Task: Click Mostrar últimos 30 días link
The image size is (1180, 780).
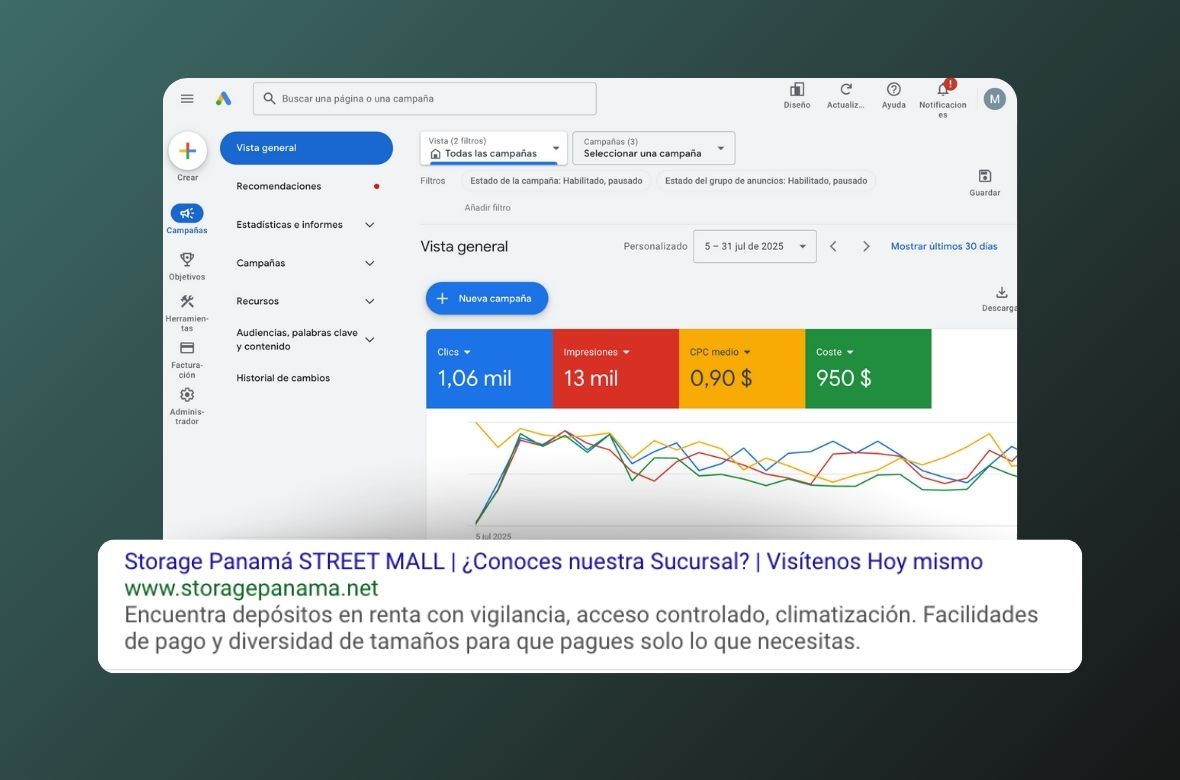Action: pyautogui.click(x=943, y=246)
